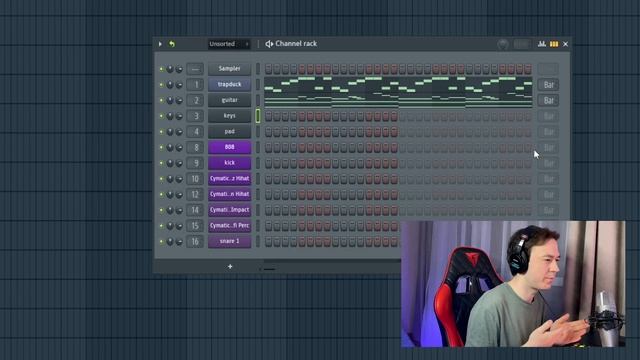This screenshot has height=360, width=640.
Task: Click the trapduck volume knob
Action: [179, 84]
